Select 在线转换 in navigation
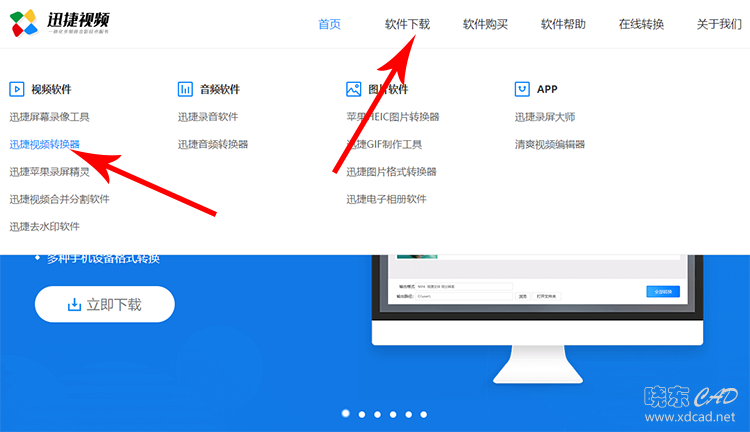Viewport: 750px width, 432px height. point(641,24)
